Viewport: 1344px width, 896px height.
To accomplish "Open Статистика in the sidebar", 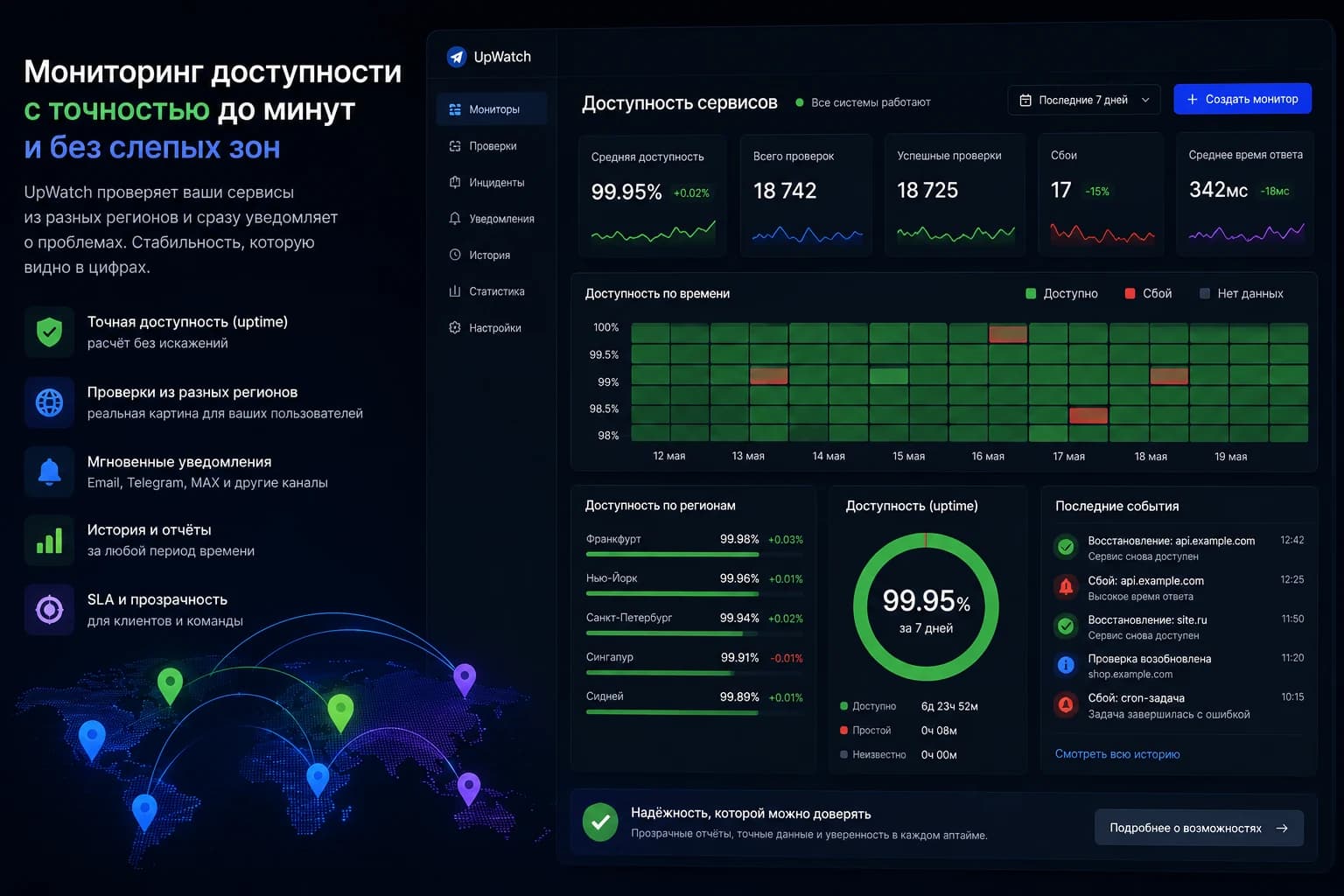I will [492, 291].
